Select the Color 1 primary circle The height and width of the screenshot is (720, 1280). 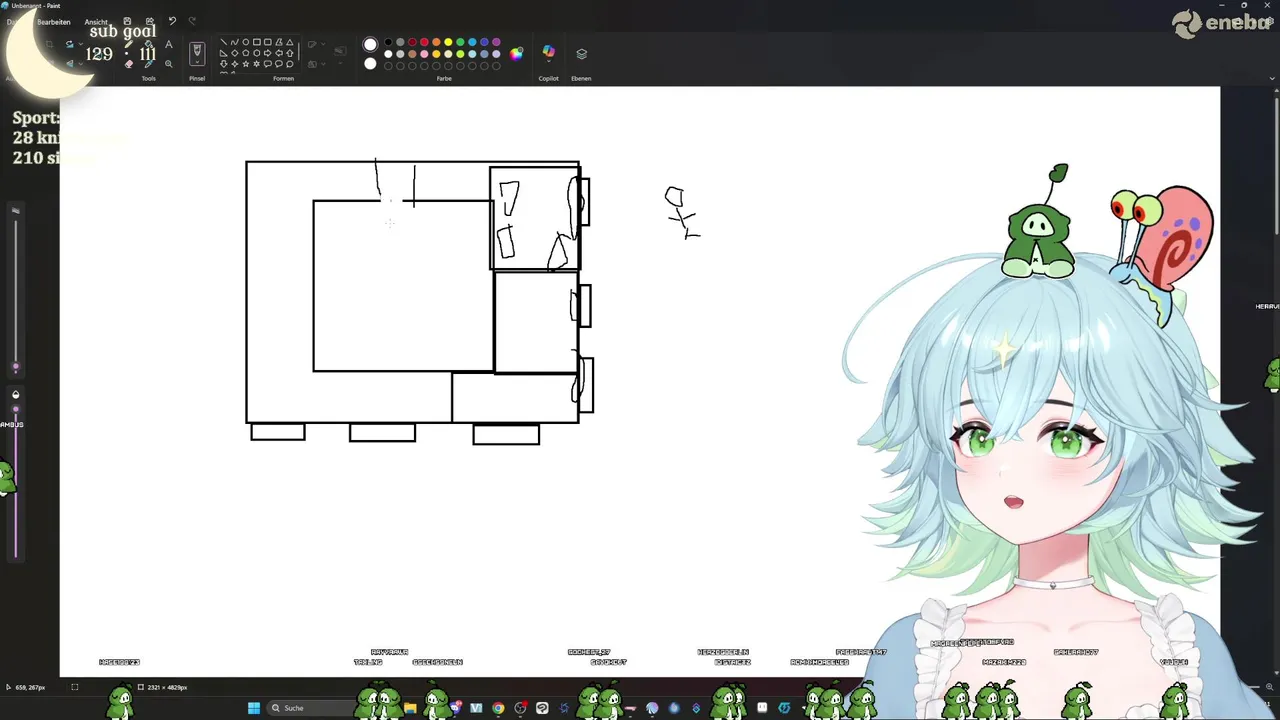coord(370,44)
